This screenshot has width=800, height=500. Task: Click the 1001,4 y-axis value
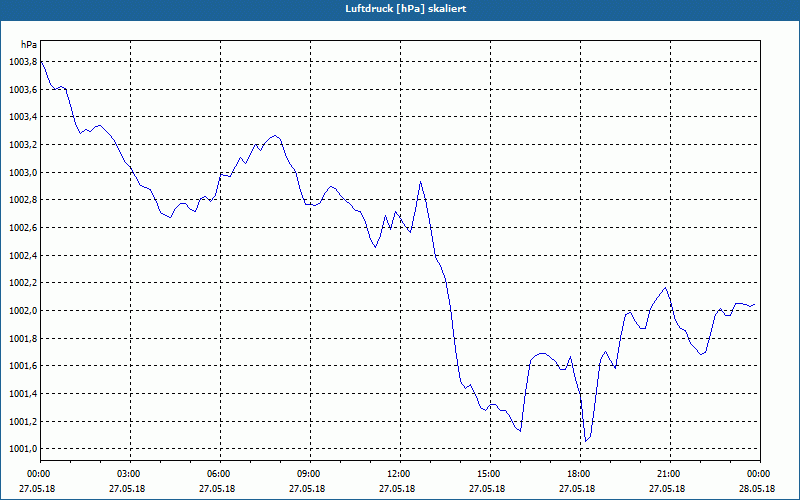(23, 393)
